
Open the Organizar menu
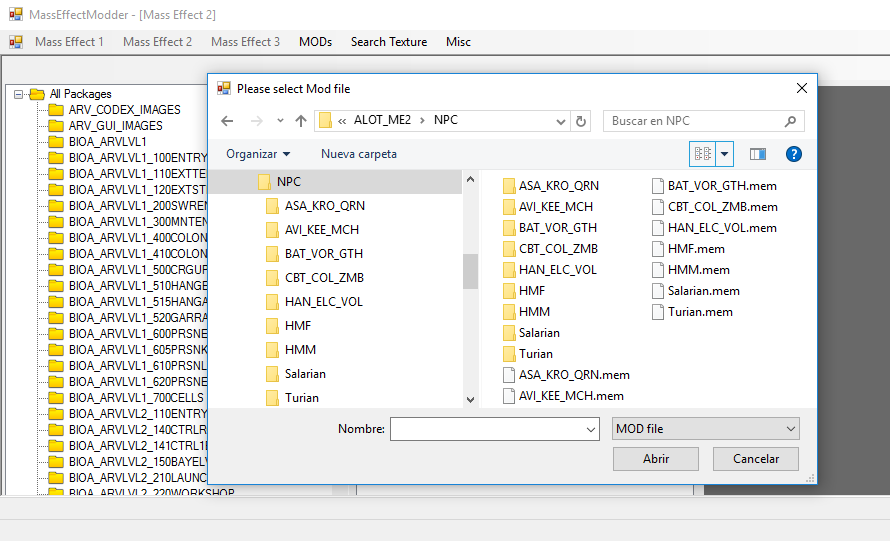click(258, 154)
